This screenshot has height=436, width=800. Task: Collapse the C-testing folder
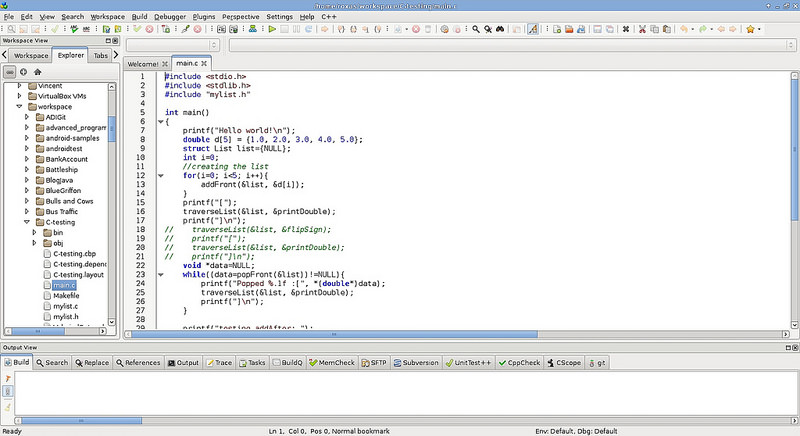[x=27, y=222]
